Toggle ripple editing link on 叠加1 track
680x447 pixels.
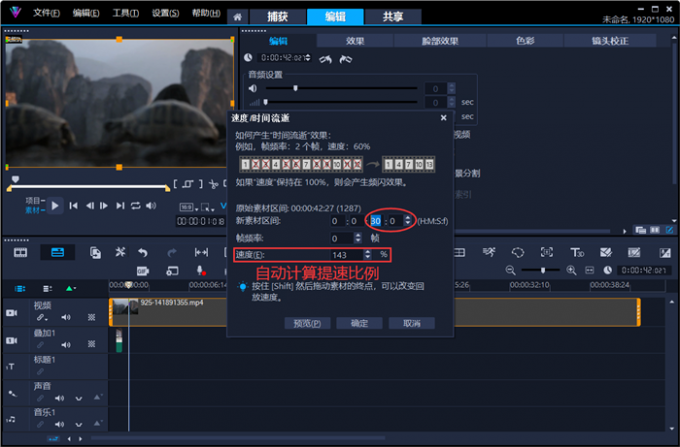(x=40, y=345)
